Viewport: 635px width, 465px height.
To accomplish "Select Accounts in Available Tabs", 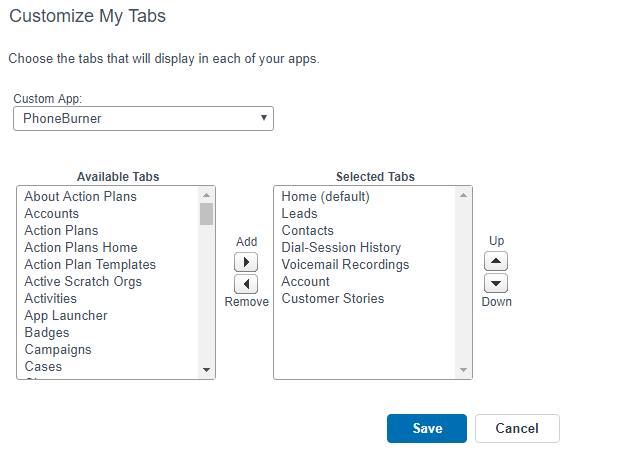I will point(52,213).
